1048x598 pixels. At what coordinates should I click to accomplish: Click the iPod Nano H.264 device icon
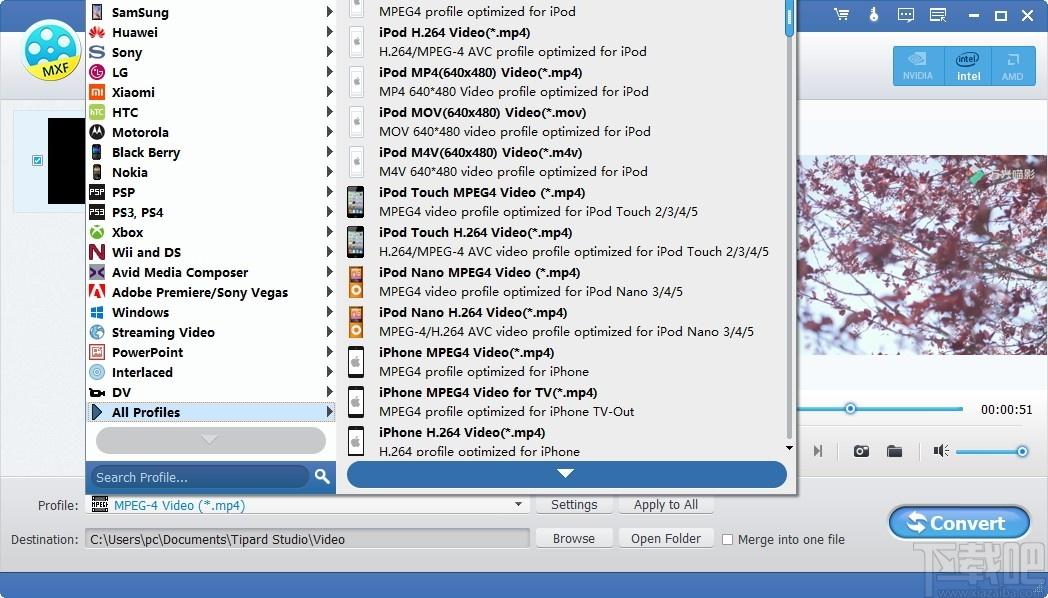356,322
